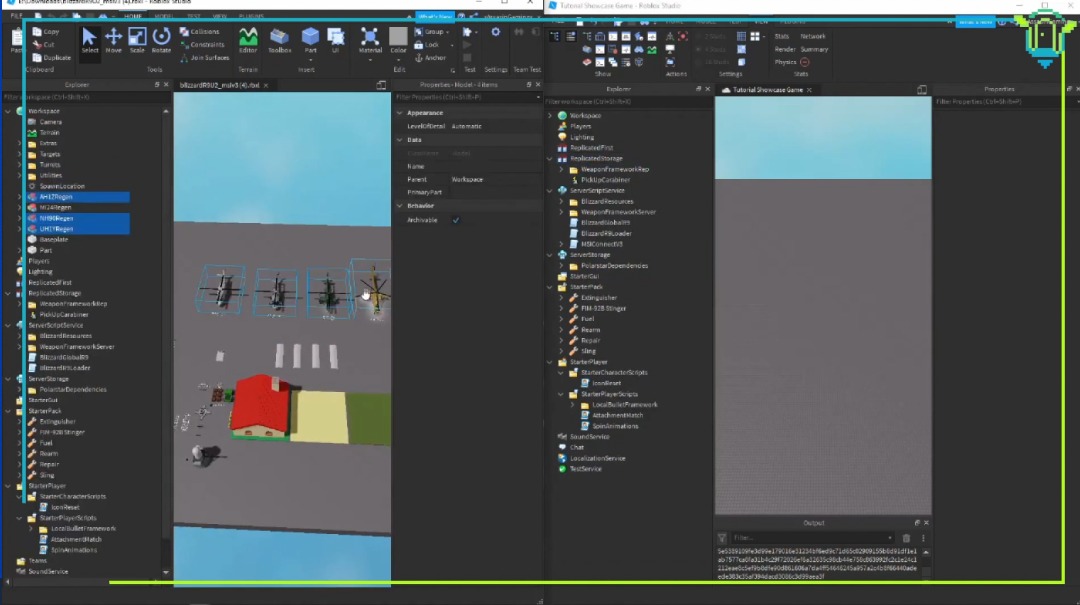Activate the Select arrow tool
This screenshot has height=605, width=1080.
[90, 41]
